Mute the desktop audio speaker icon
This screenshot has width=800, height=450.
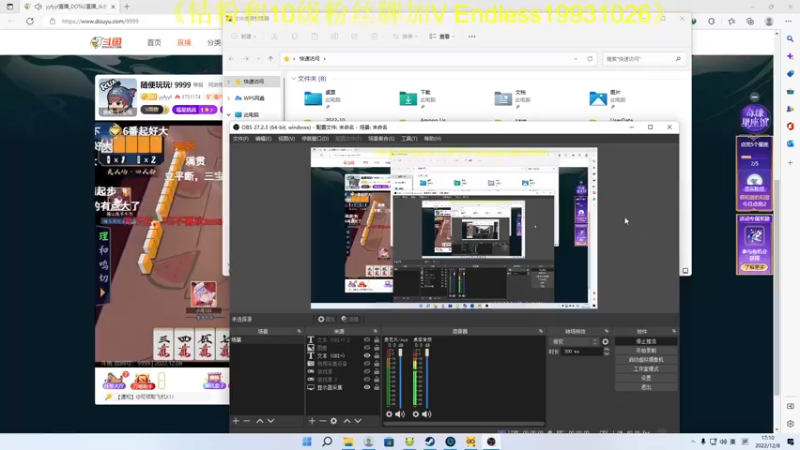pos(427,414)
